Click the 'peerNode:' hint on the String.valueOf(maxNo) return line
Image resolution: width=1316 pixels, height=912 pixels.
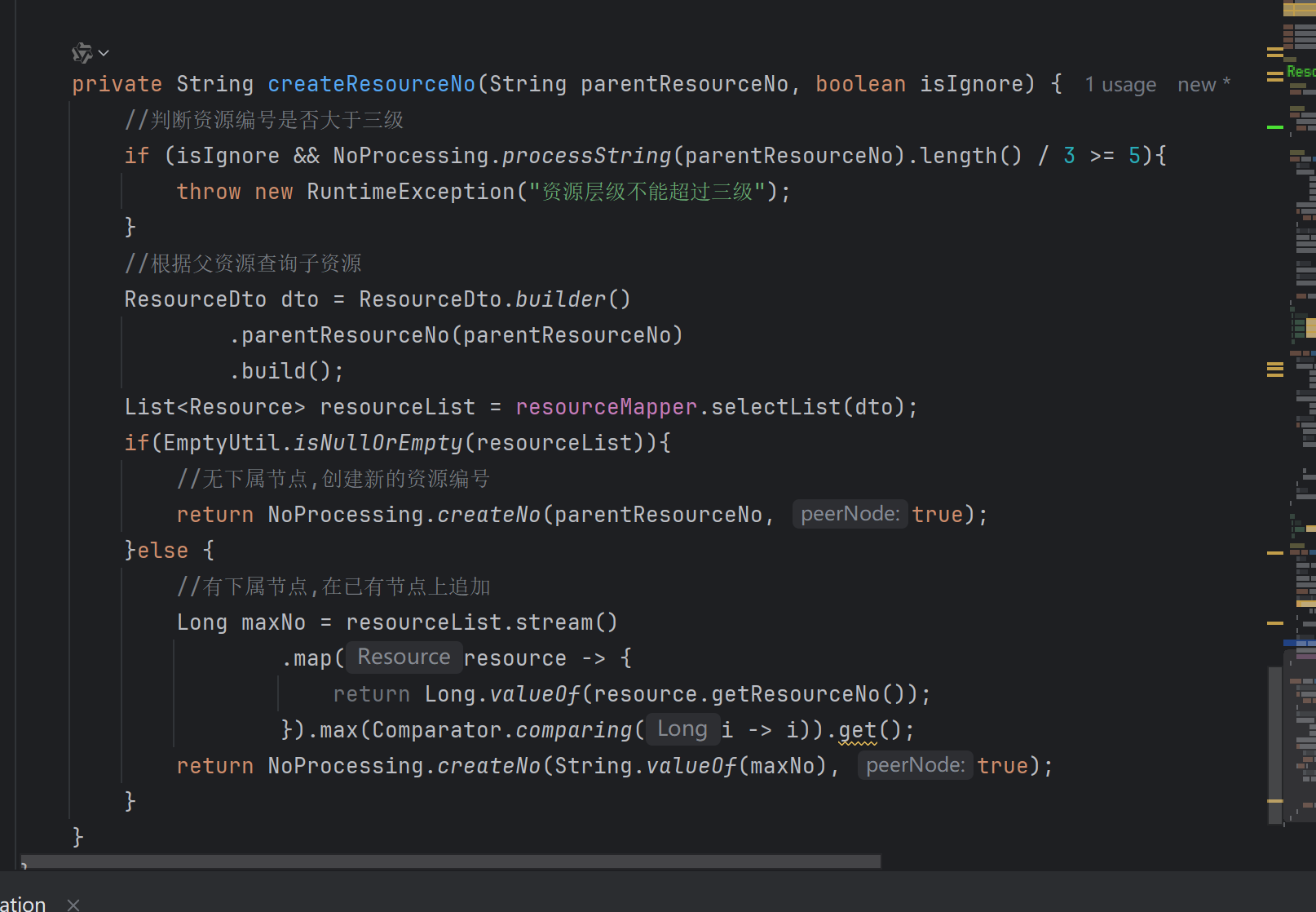(915, 765)
